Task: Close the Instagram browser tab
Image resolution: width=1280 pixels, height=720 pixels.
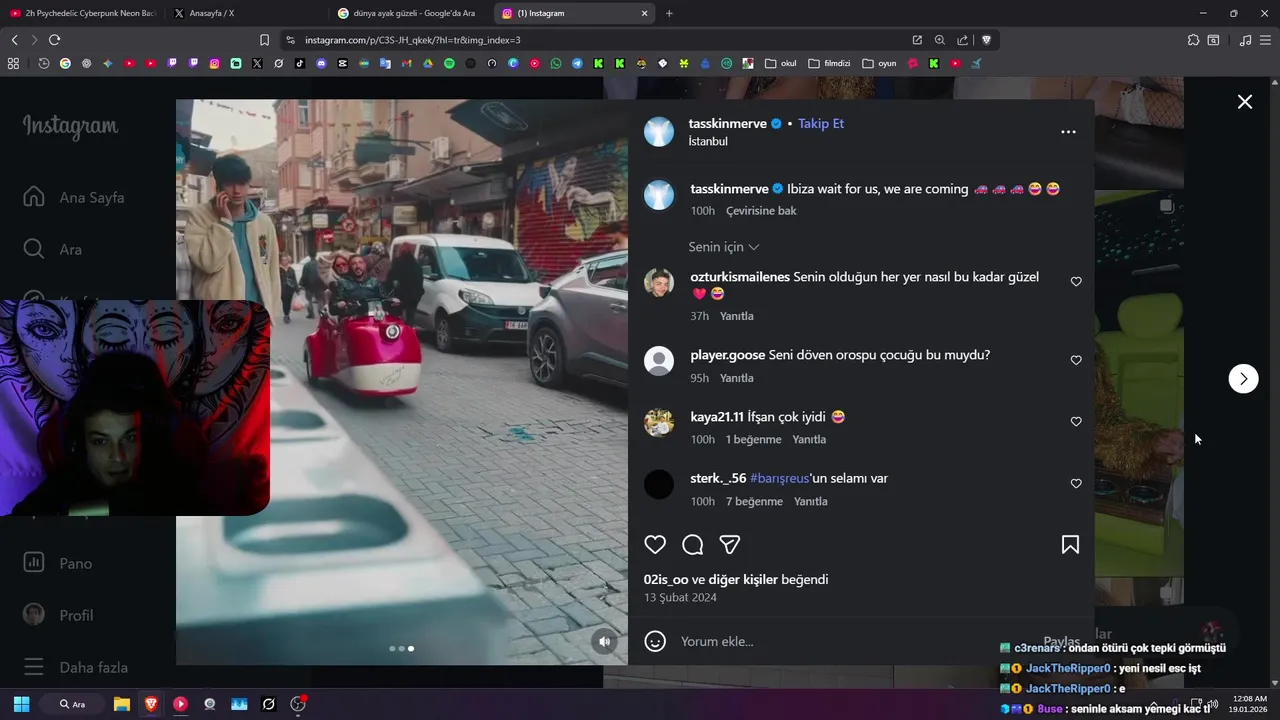Action: [x=644, y=13]
